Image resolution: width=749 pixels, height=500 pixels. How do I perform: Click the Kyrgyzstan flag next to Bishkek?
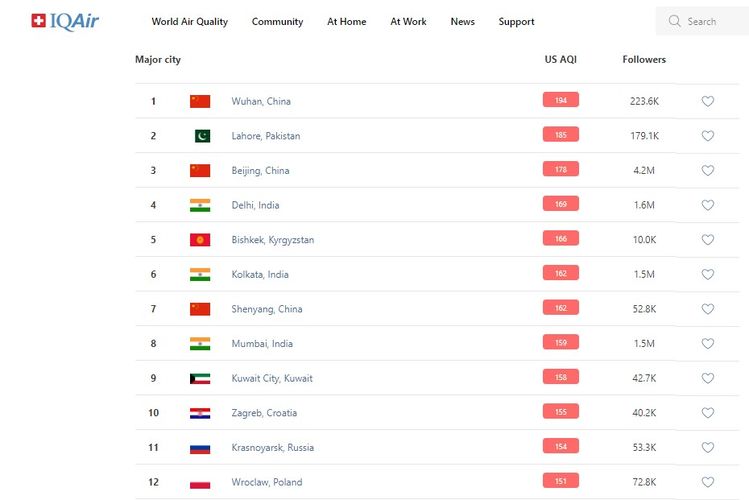pyautogui.click(x=200, y=240)
